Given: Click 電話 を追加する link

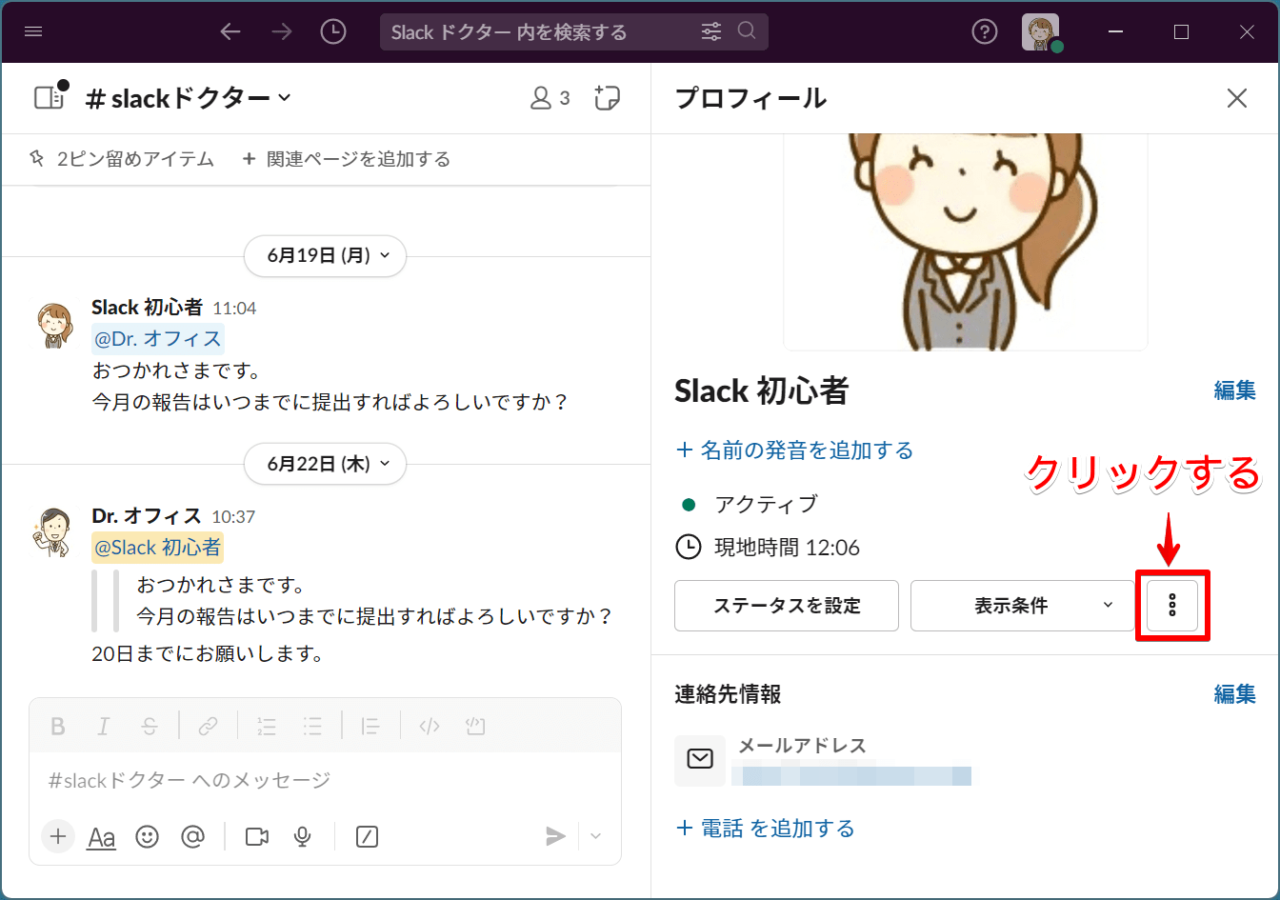Looking at the screenshot, I should (766, 829).
